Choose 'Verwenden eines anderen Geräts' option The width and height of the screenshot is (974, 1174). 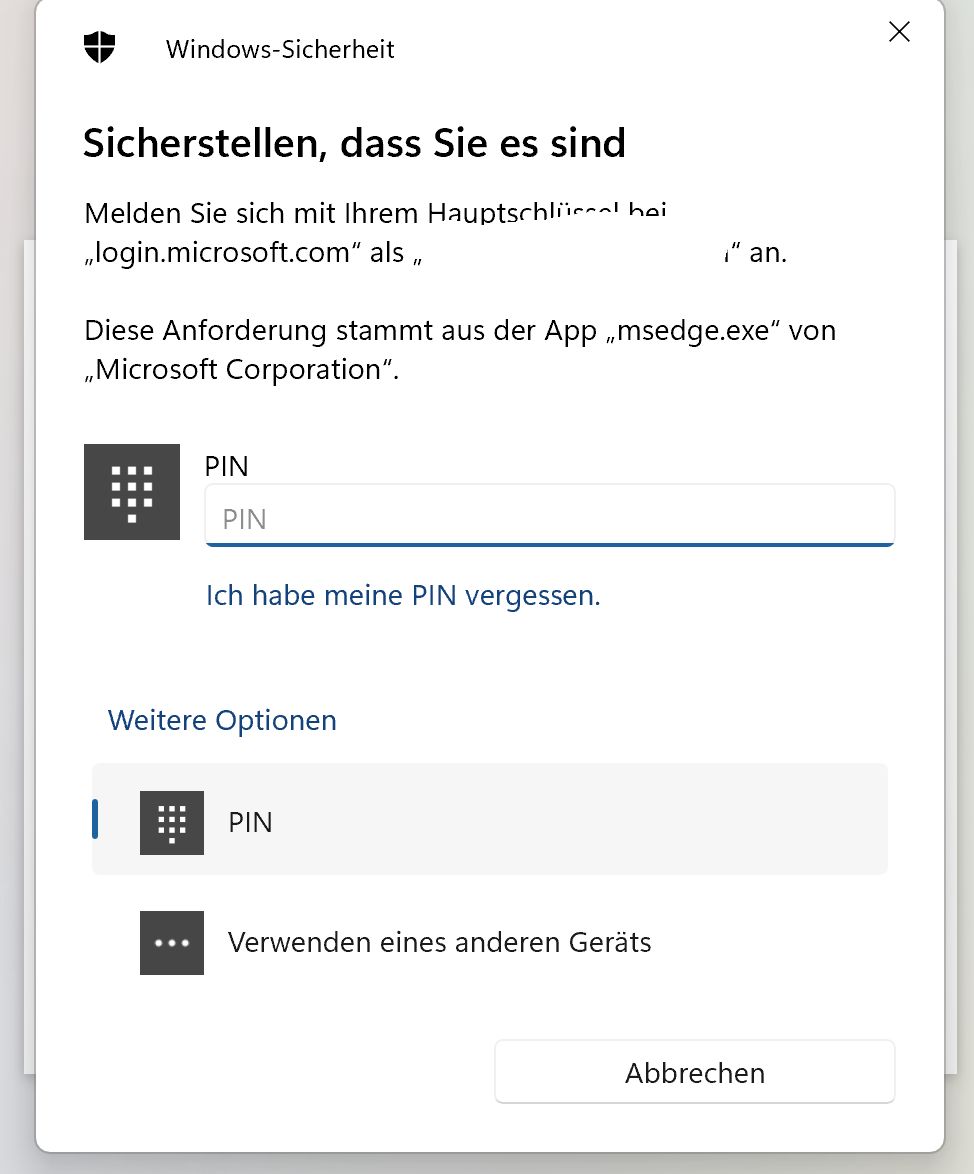tap(490, 942)
